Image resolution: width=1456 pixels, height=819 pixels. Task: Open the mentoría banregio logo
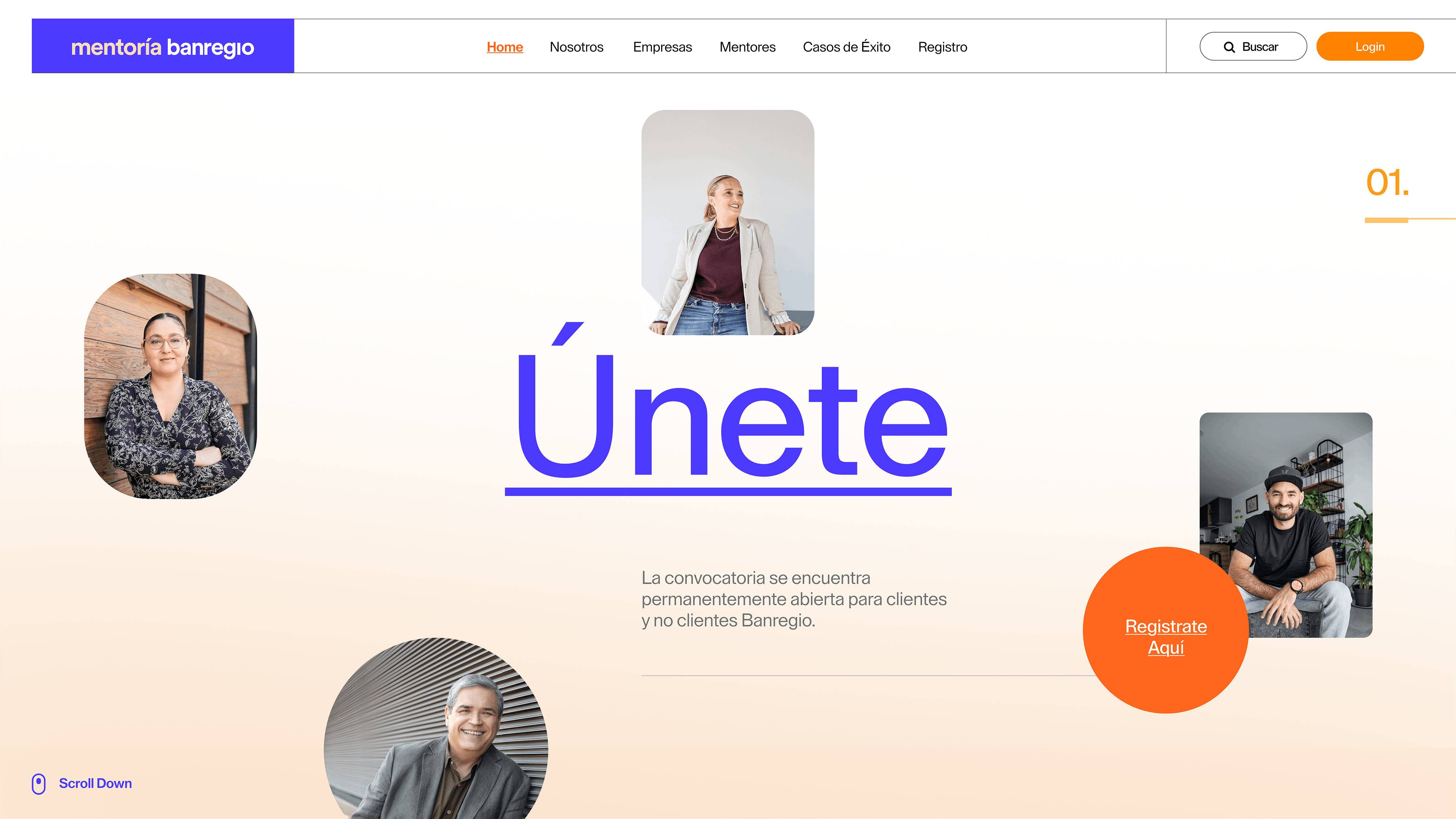[x=163, y=46]
